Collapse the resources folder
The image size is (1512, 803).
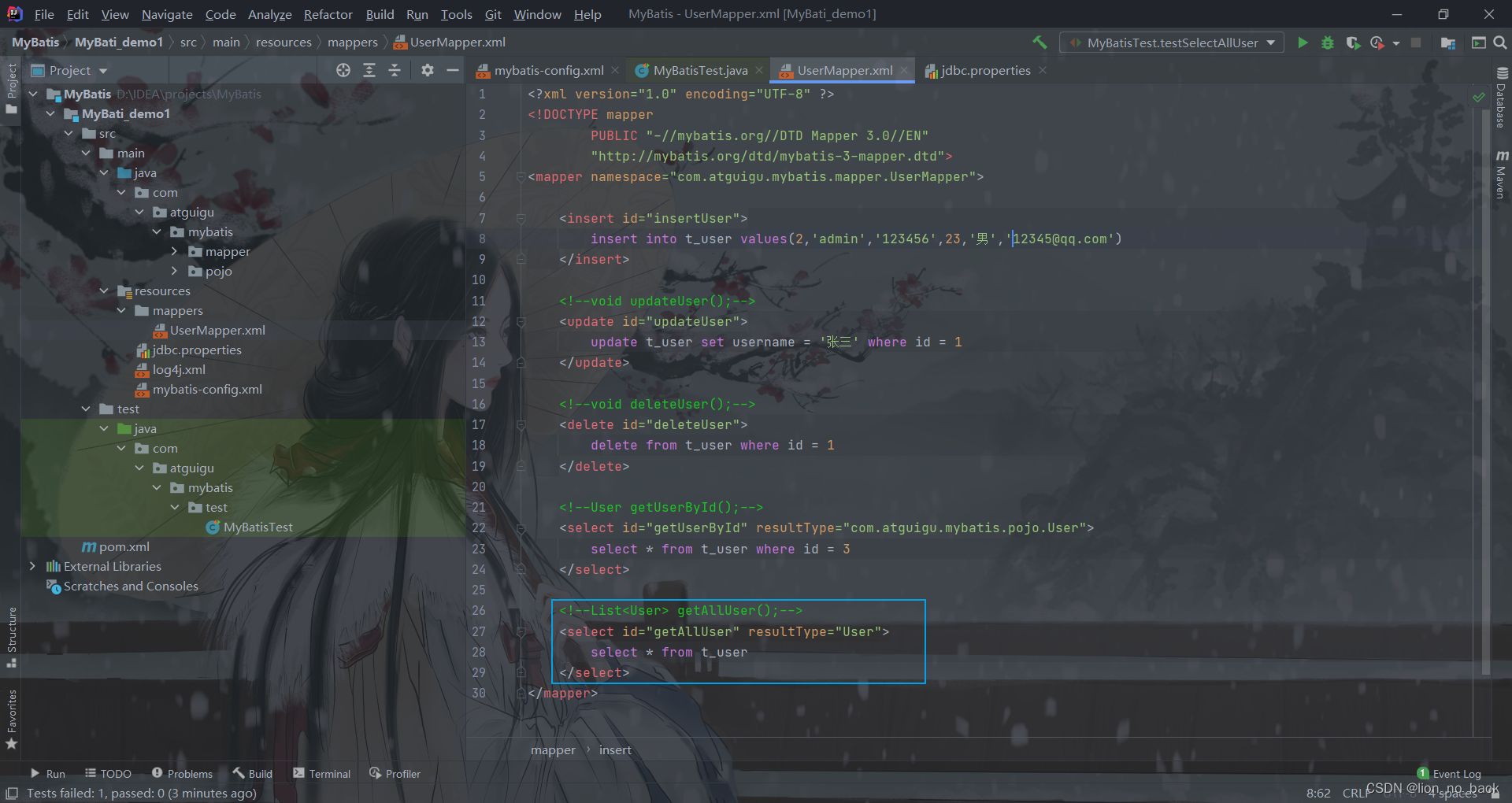click(104, 290)
